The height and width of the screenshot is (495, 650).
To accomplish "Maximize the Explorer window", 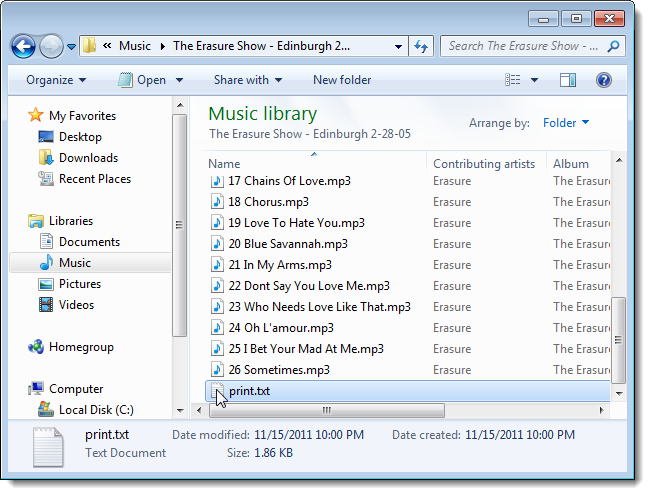I will (576, 19).
